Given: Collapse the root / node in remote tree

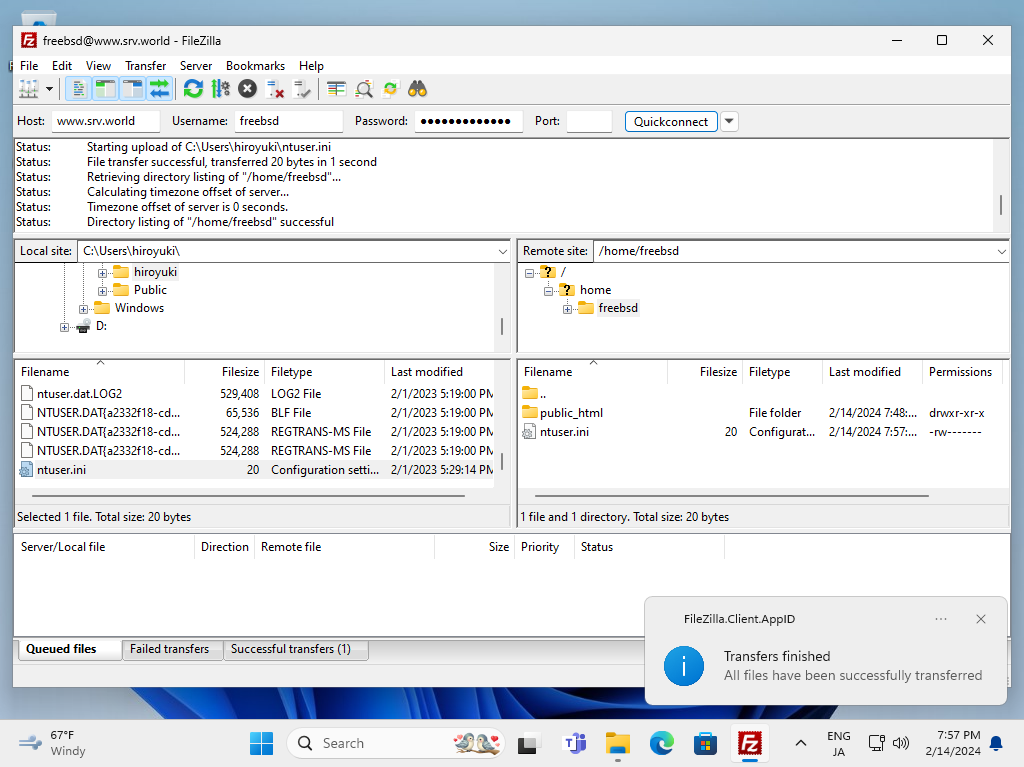Looking at the screenshot, I should coord(530,273).
